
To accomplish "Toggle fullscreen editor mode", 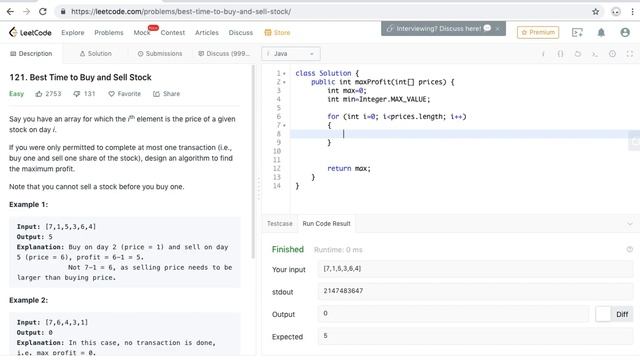I will click(630, 54).
